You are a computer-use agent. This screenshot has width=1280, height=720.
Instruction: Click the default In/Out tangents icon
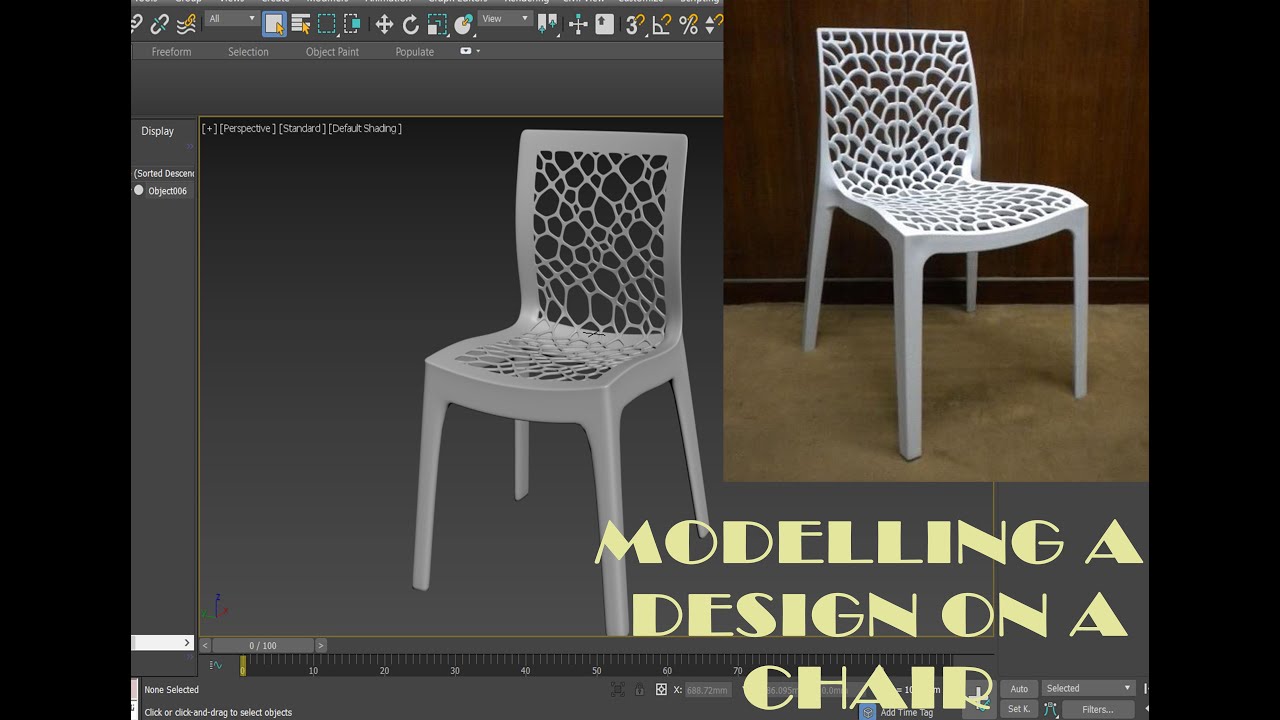click(x=1050, y=709)
